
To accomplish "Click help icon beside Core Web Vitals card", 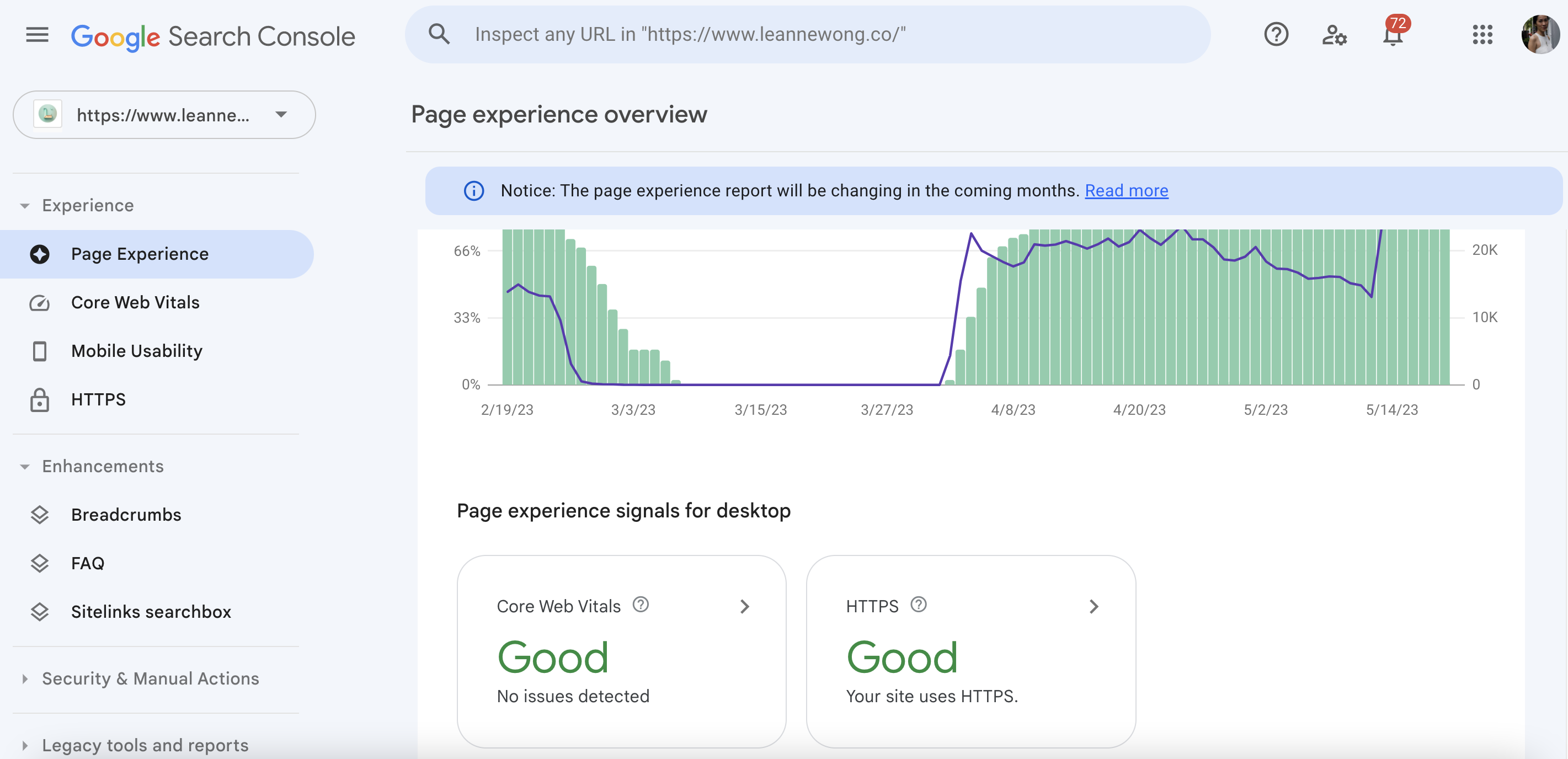I will 641,605.
